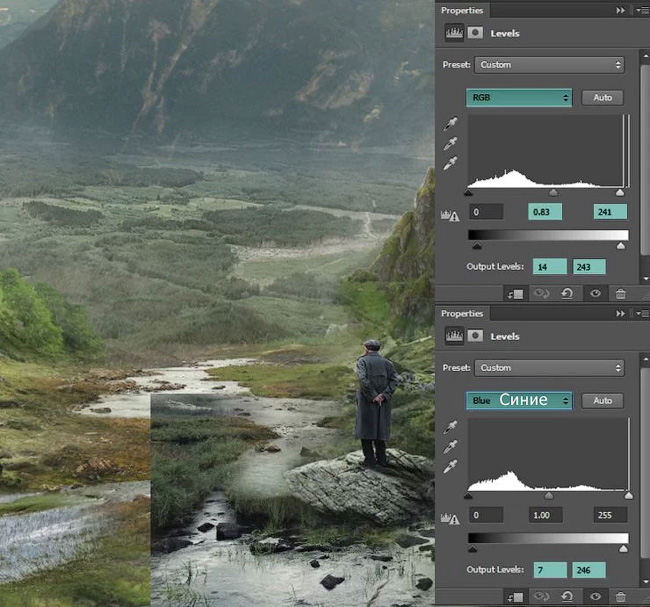The height and width of the screenshot is (607, 650).
Task: Click output levels field showing 7
Action: [x=550, y=570]
